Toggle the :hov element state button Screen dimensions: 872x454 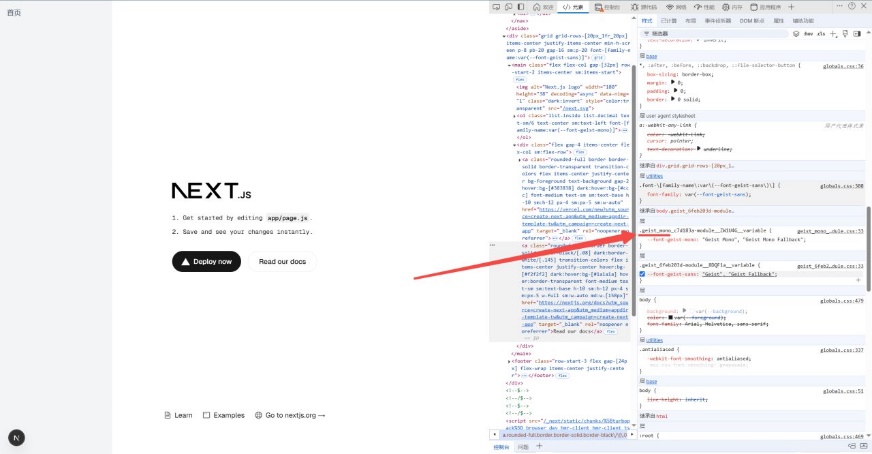[x=807, y=33]
